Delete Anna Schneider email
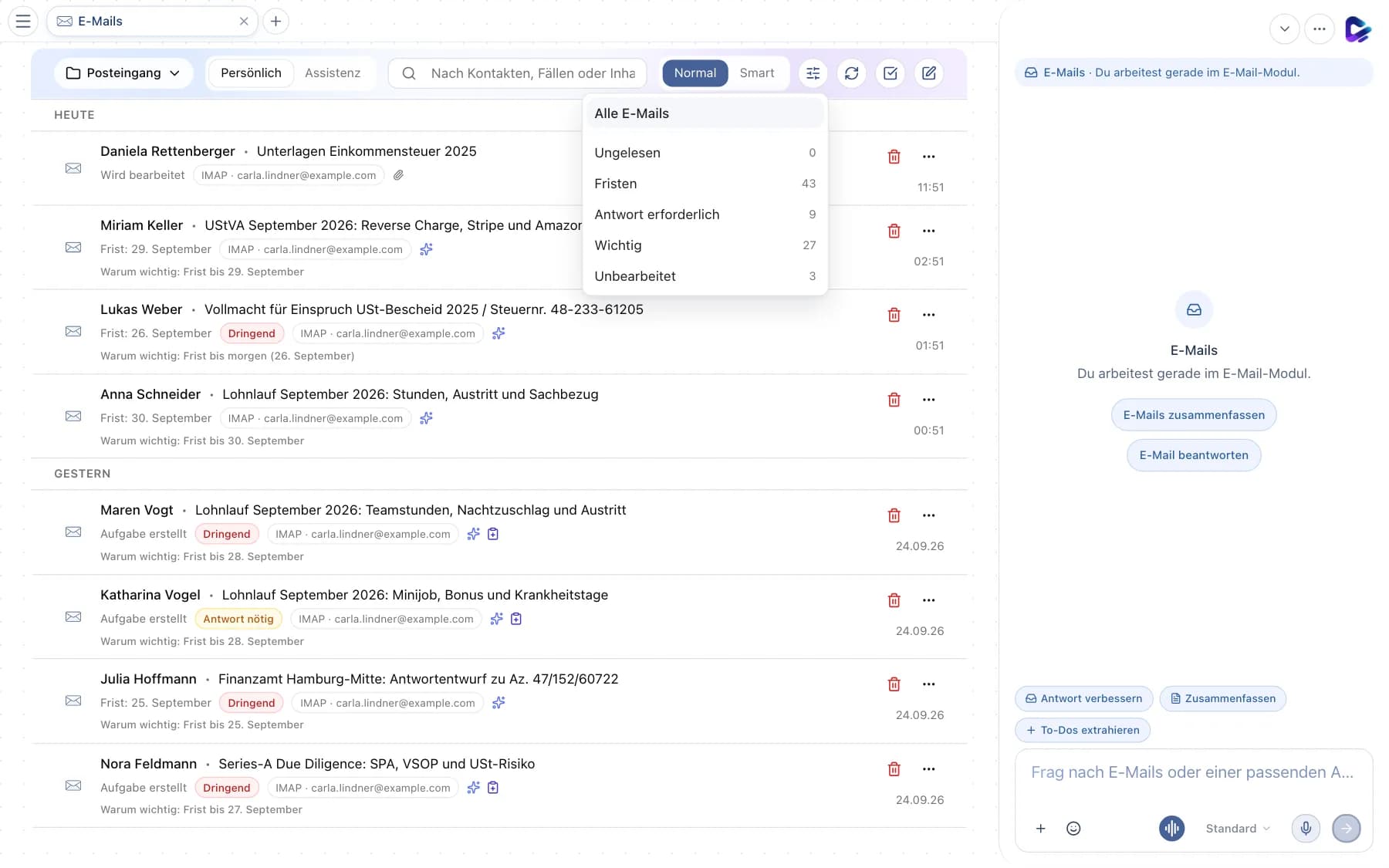The width and height of the screenshot is (1389, 868). [894, 400]
